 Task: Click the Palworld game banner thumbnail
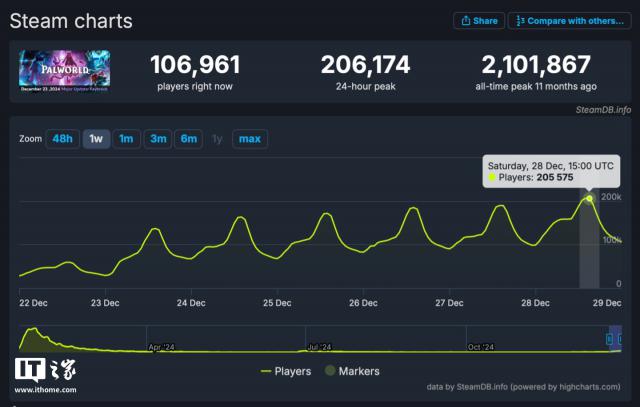[65, 71]
